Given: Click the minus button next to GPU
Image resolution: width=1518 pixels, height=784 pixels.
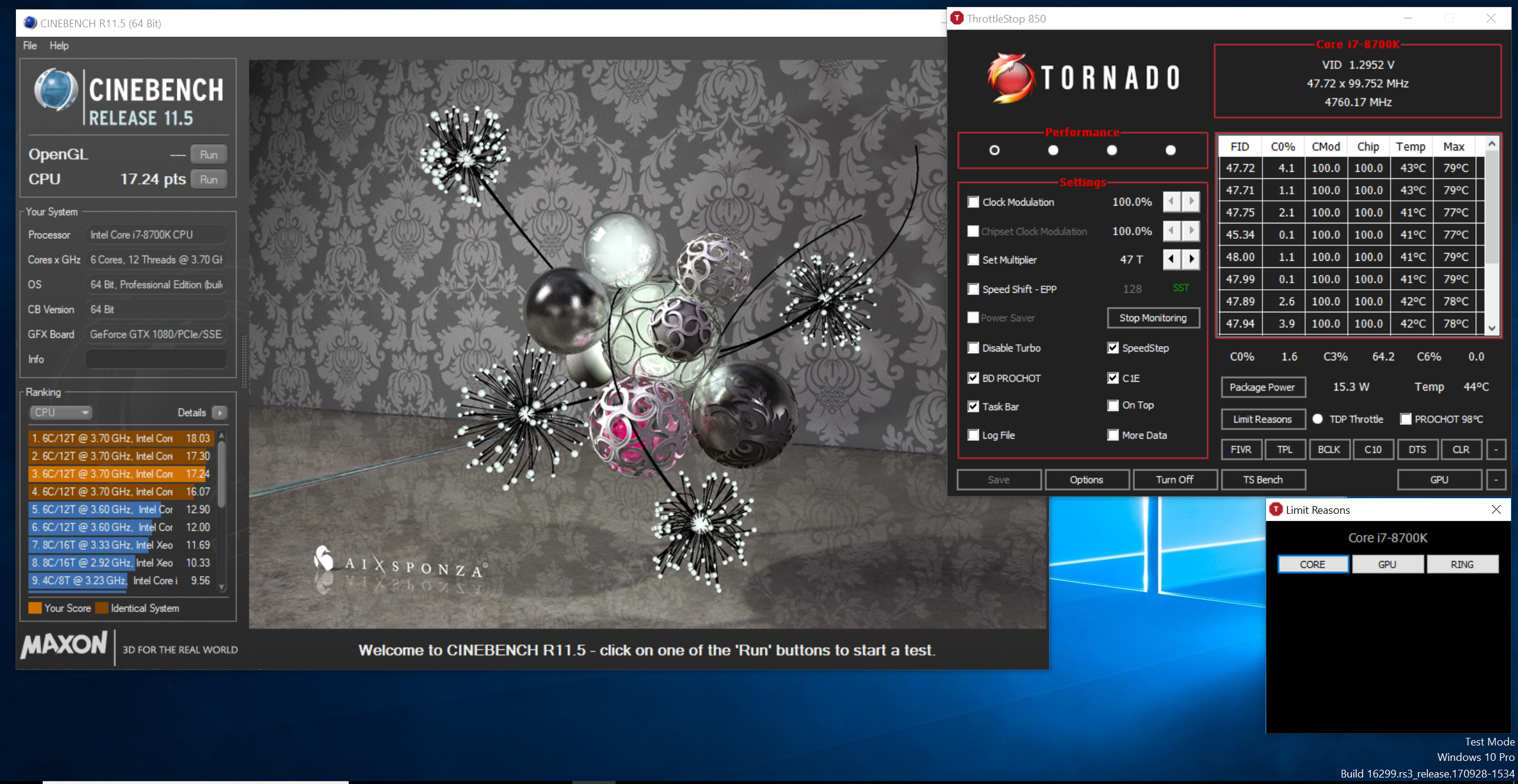Looking at the screenshot, I should point(1496,479).
